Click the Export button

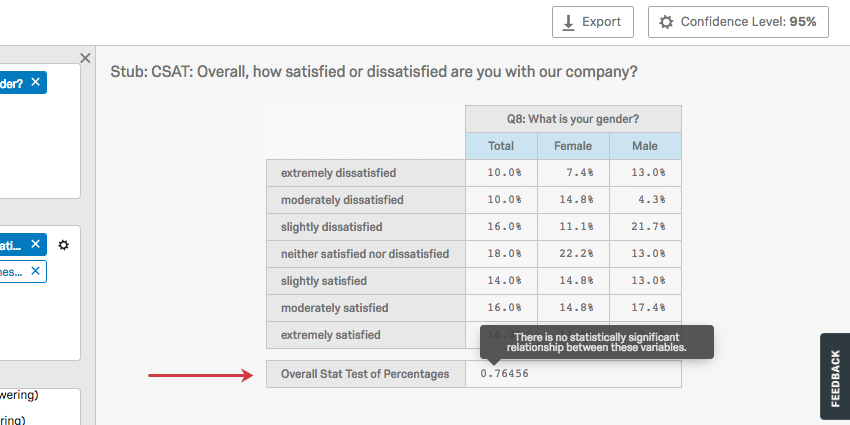pos(592,22)
